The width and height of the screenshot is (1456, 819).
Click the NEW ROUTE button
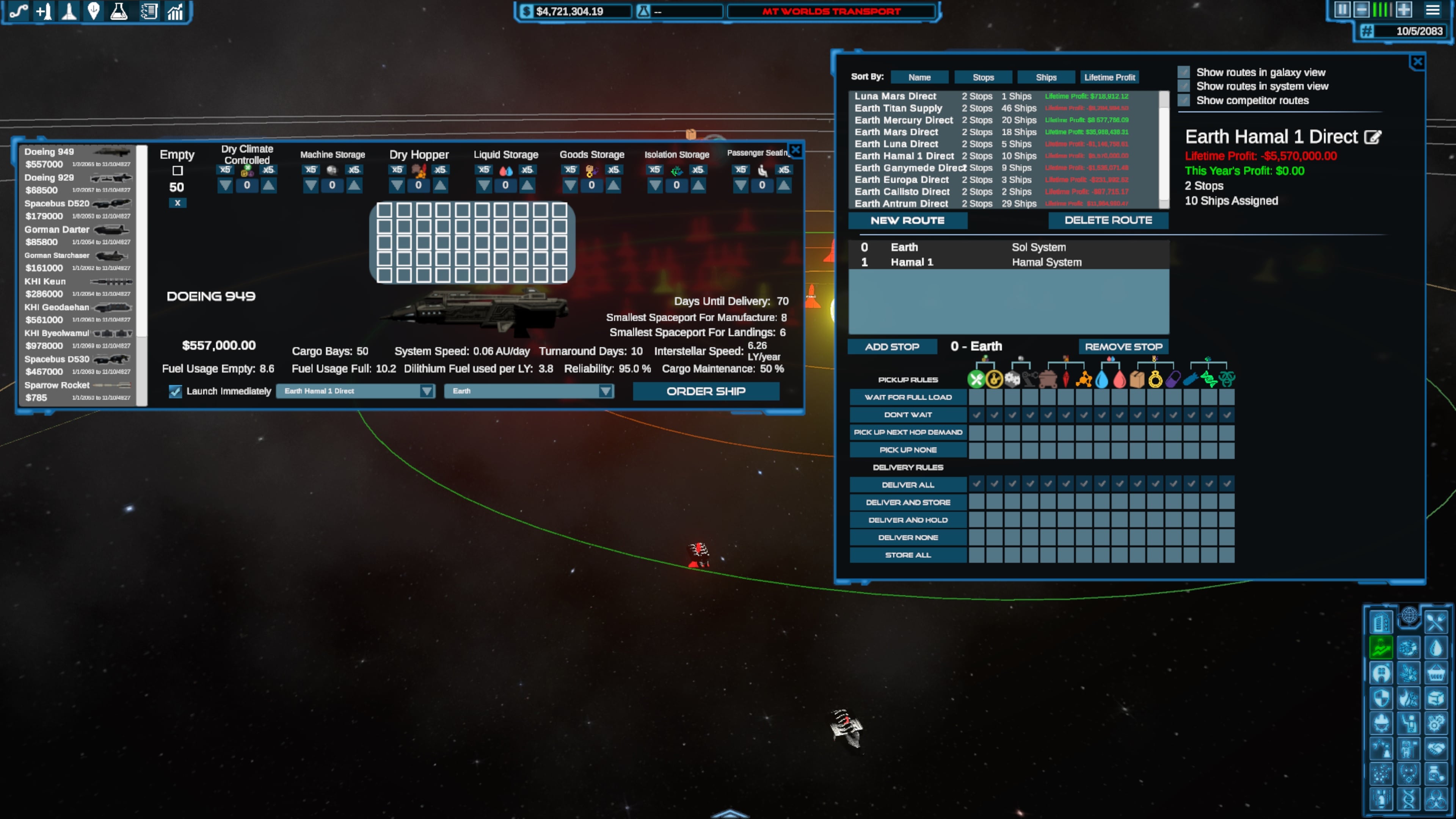905,219
